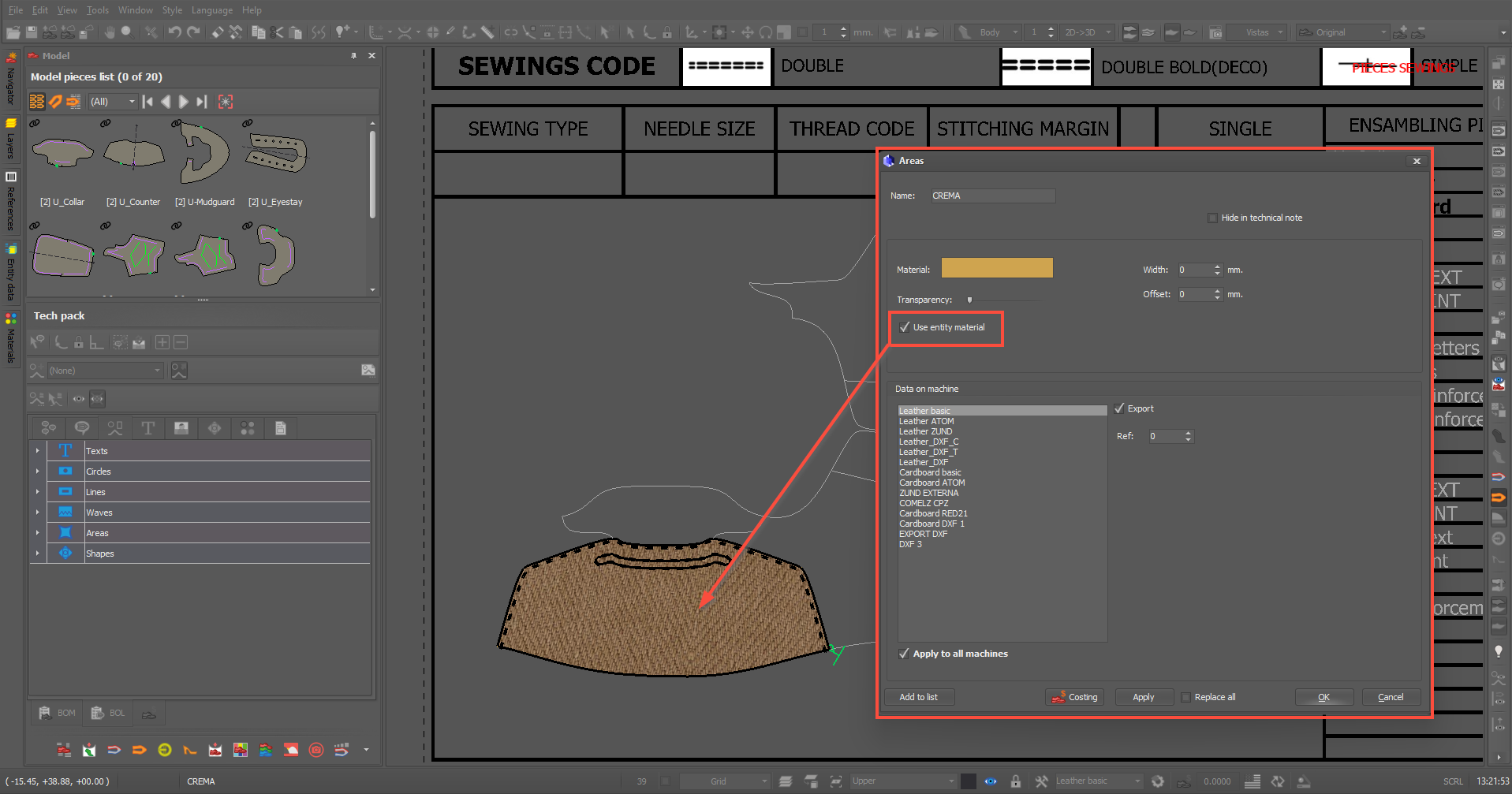This screenshot has width=1512, height=794.
Task: Jump to first piece in model list
Action: pos(147,102)
